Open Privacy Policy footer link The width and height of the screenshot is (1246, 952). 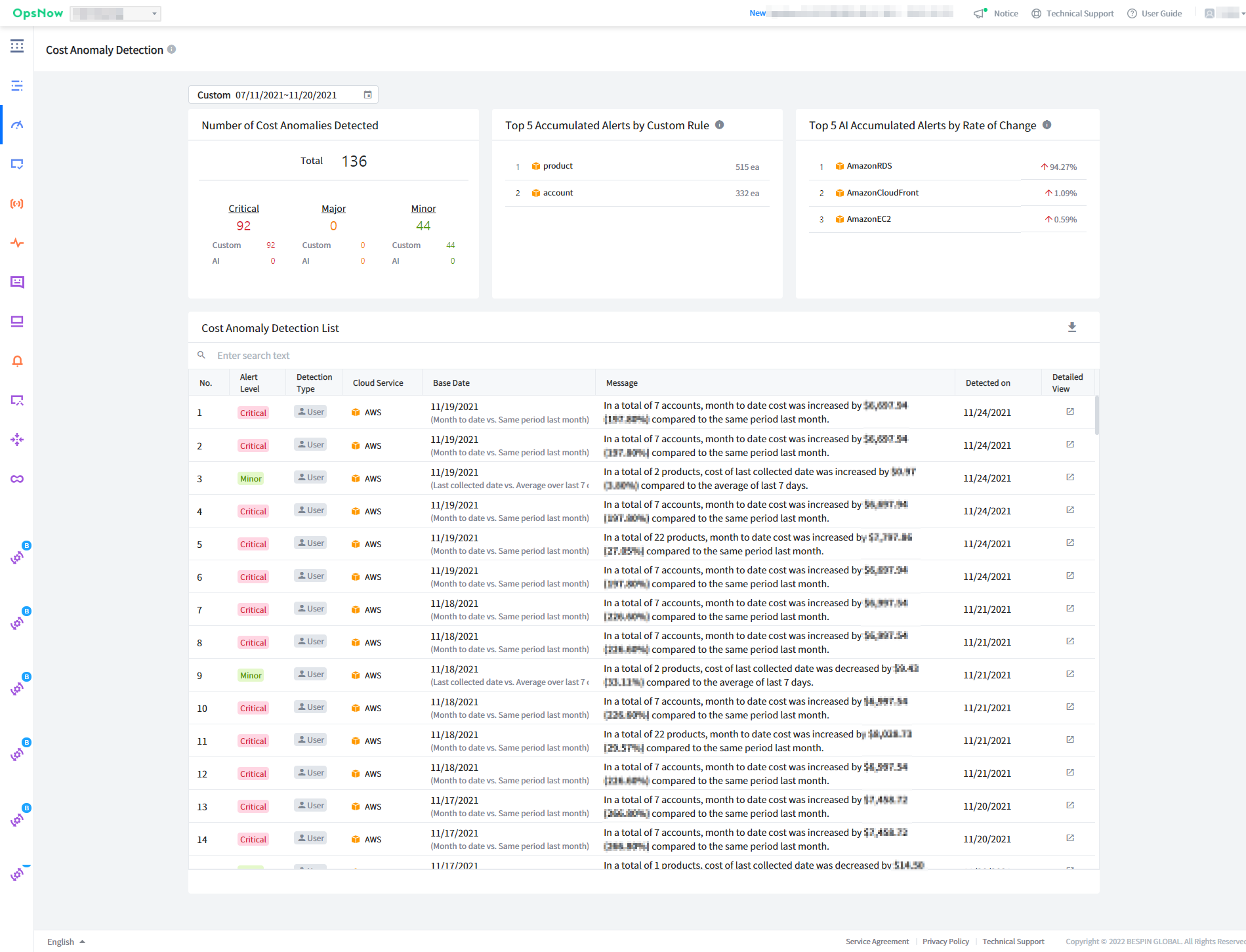[945, 942]
